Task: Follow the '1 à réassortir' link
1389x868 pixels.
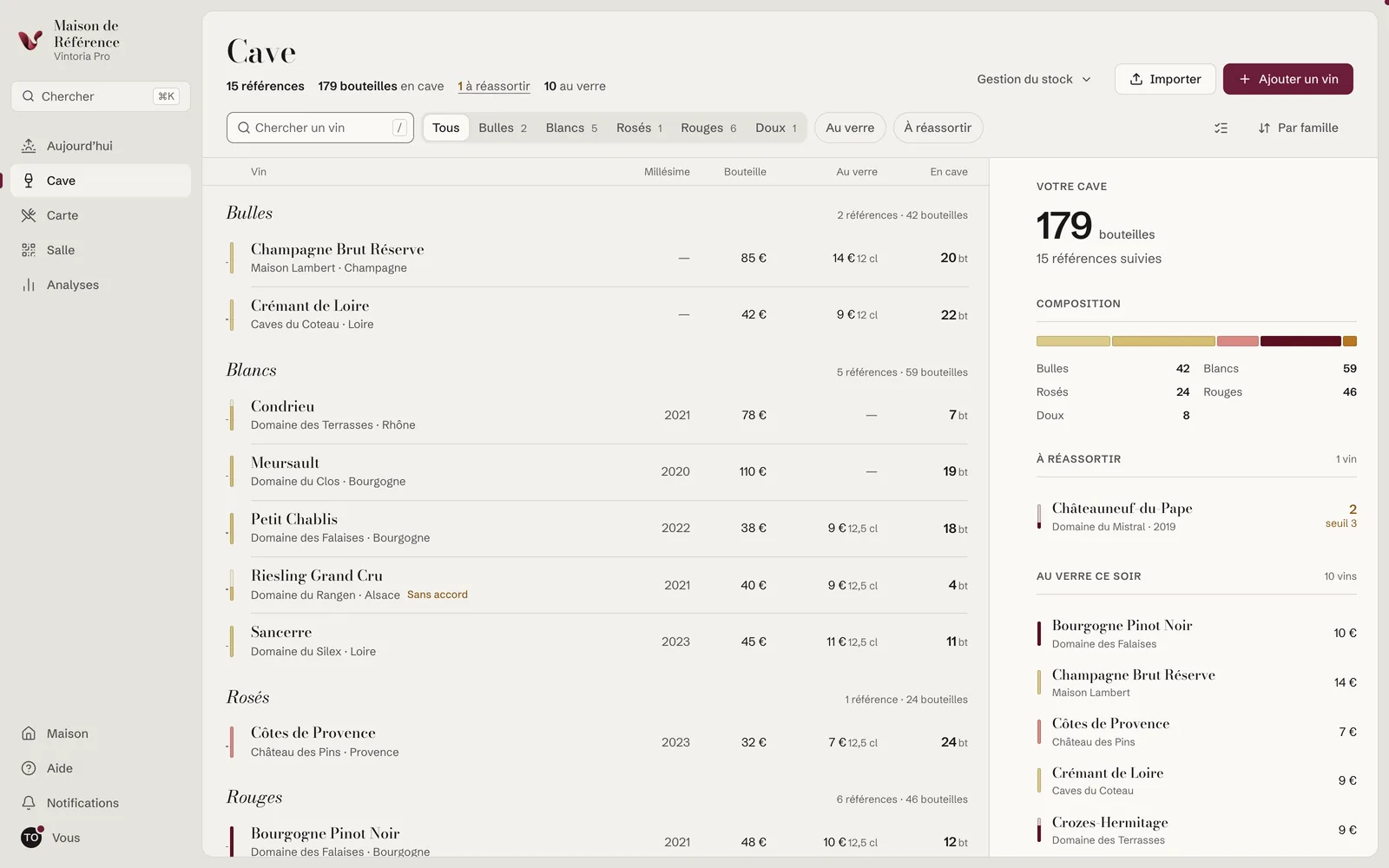Action: [494, 86]
